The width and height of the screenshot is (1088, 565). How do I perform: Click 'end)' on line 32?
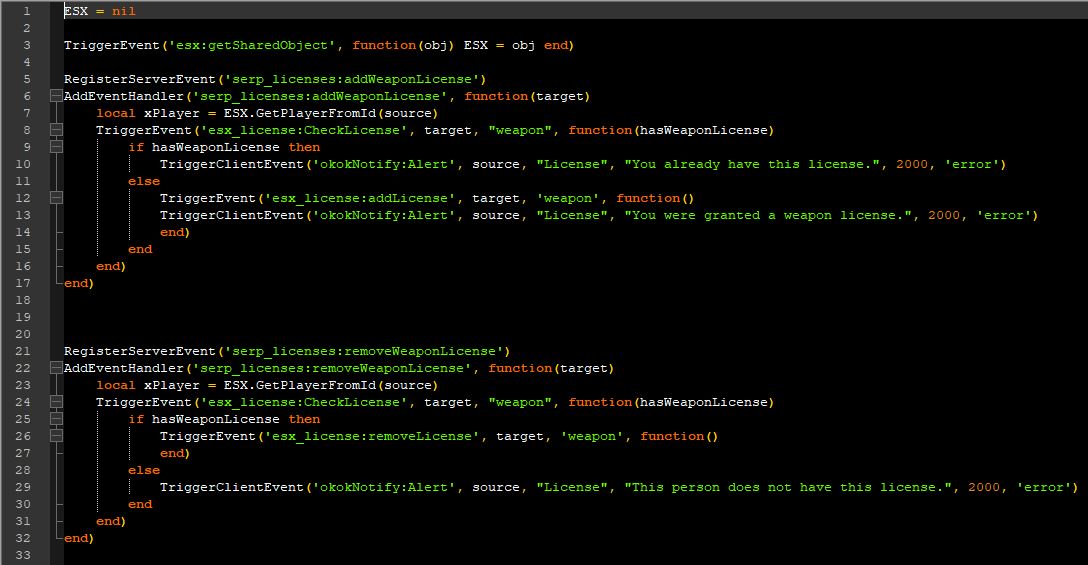click(x=79, y=538)
